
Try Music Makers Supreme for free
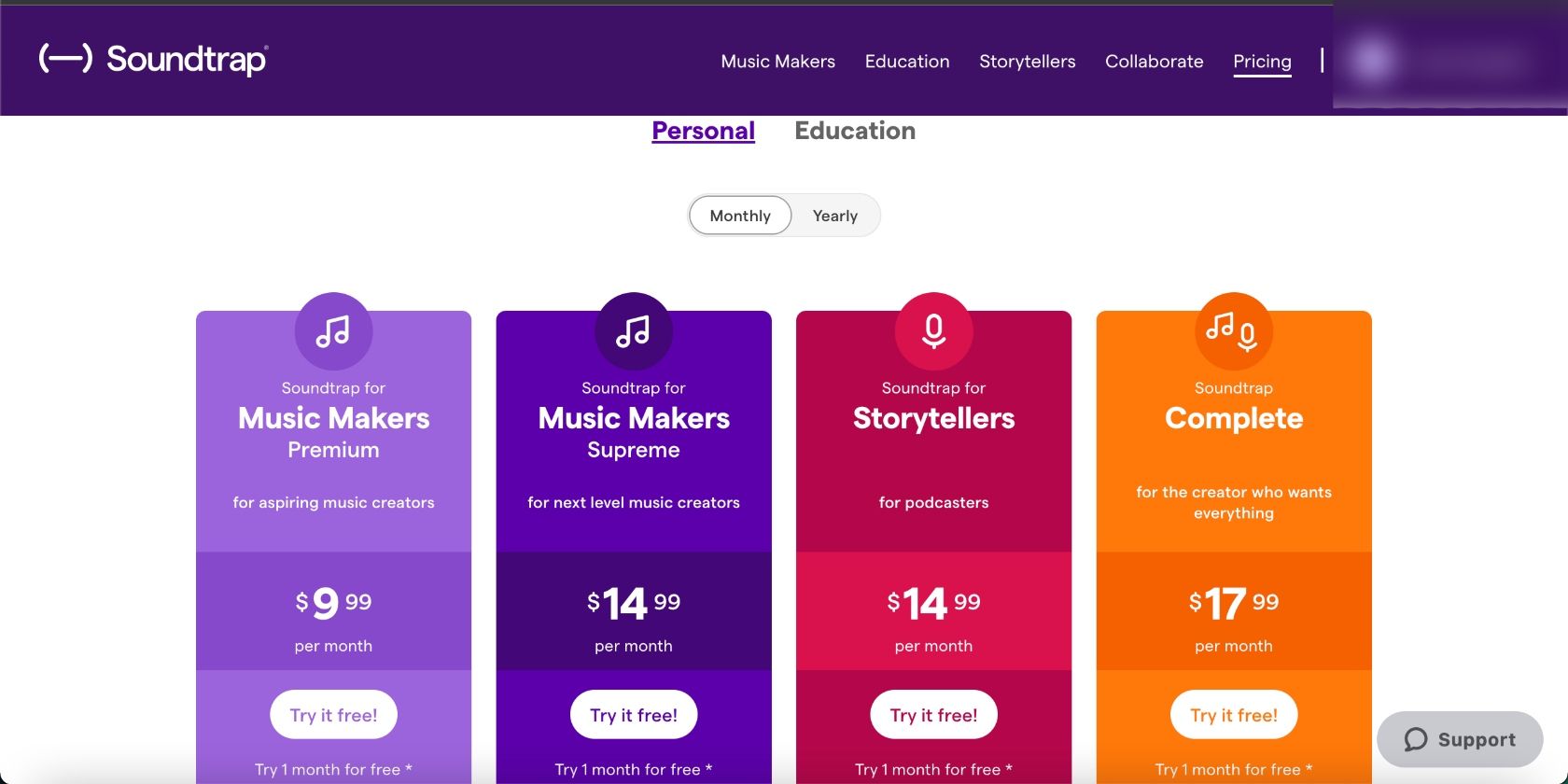[634, 715]
